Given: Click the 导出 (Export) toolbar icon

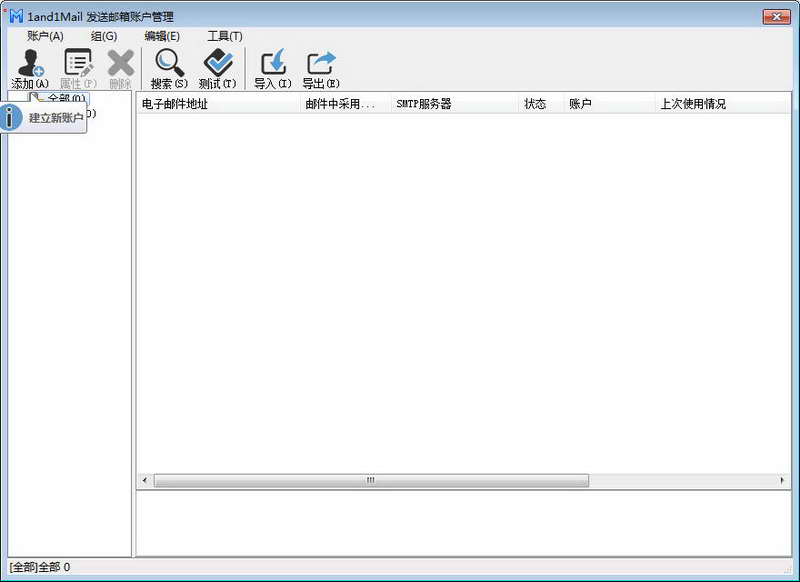Looking at the screenshot, I should pyautogui.click(x=320, y=64).
